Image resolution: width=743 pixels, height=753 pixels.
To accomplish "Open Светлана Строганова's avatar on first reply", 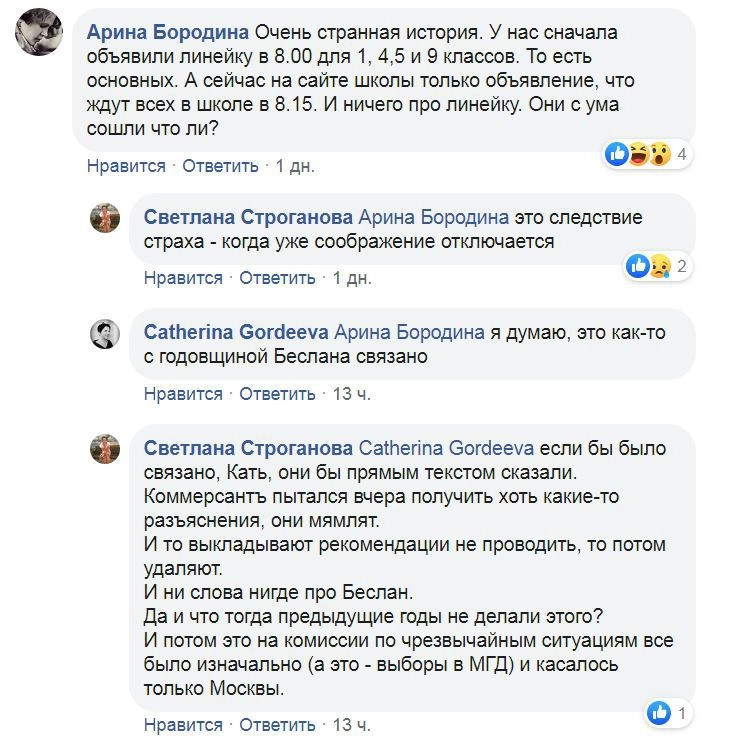I will pos(106,218).
